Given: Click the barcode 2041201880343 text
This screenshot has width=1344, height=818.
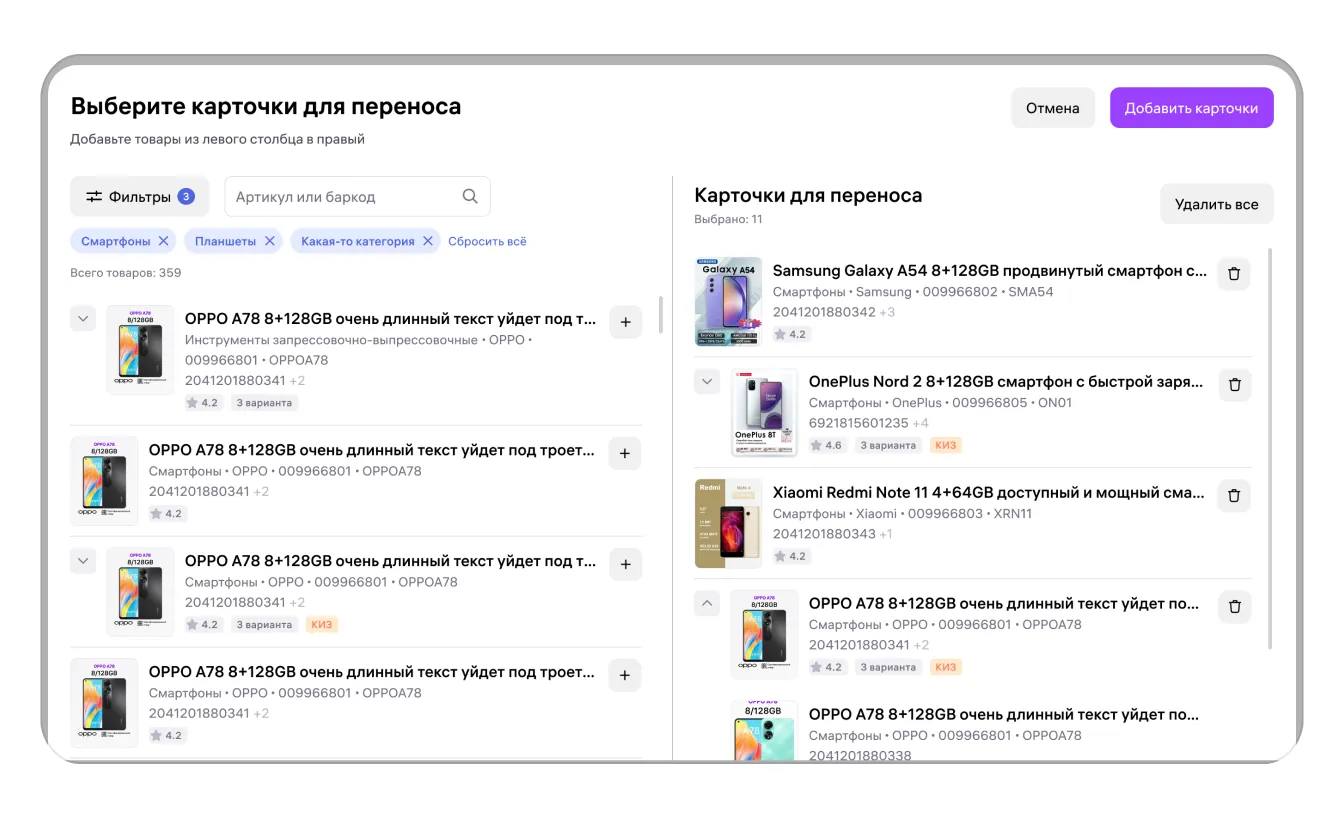Looking at the screenshot, I should coord(824,534).
